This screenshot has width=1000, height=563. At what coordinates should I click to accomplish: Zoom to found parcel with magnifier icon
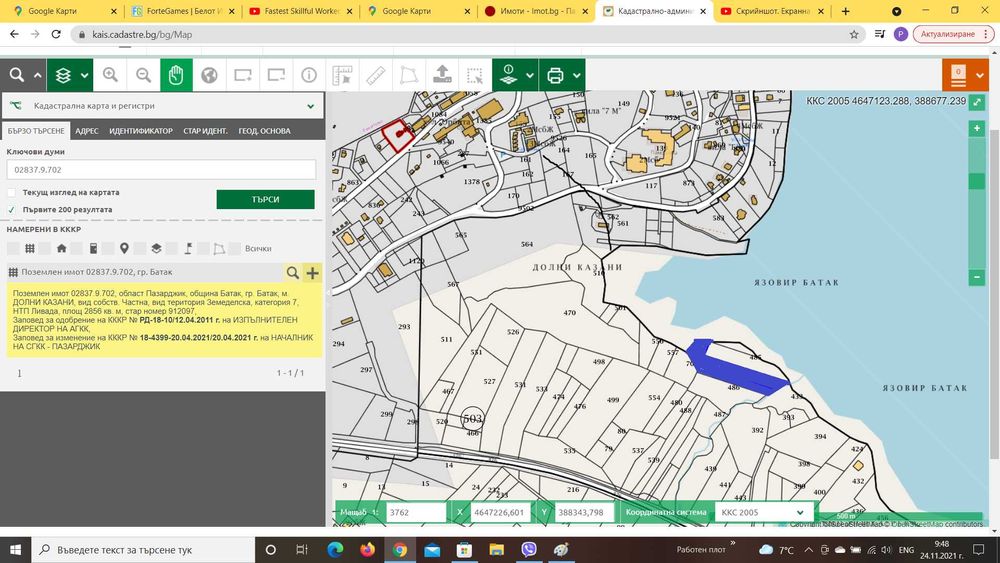tap(292, 272)
